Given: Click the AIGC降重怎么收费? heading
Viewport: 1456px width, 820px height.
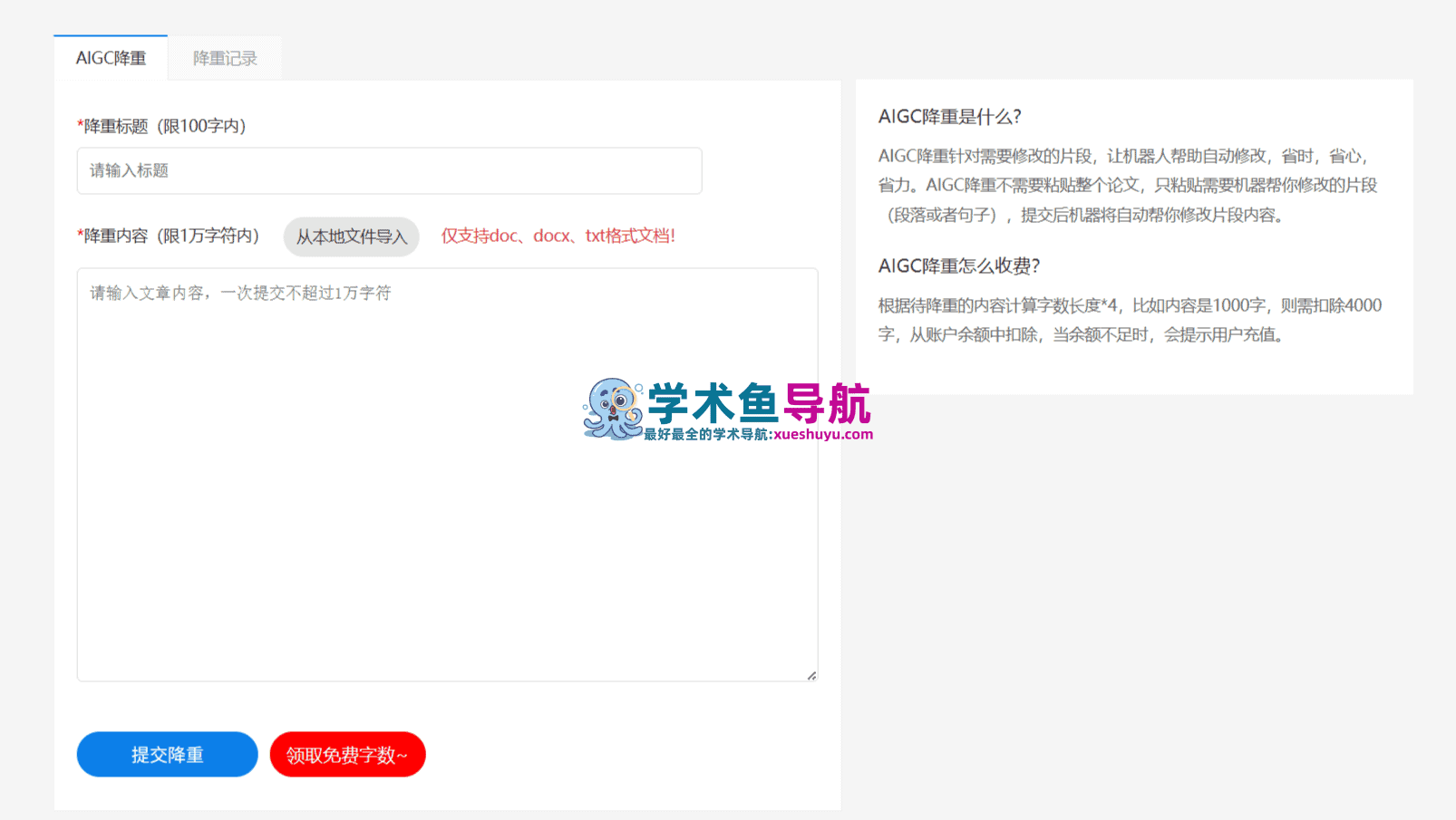Looking at the screenshot, I should (x=959, y=266).
